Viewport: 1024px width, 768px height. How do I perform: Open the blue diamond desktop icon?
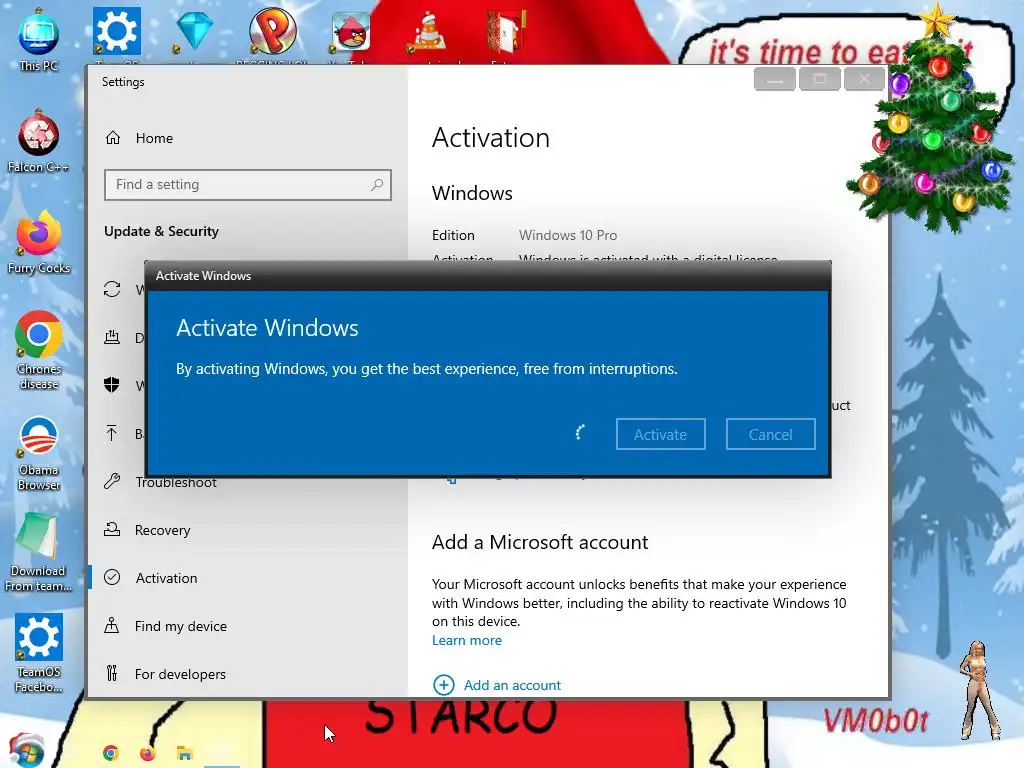point(195,33)
